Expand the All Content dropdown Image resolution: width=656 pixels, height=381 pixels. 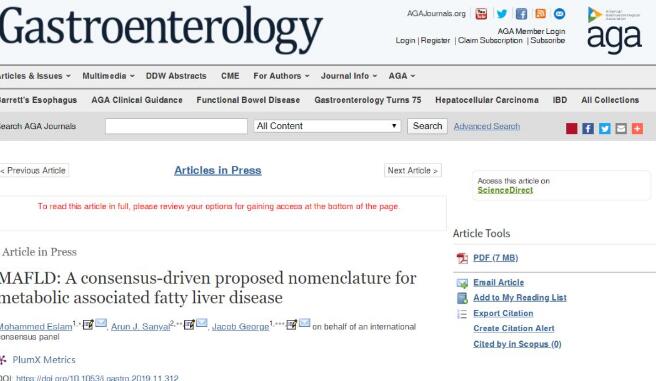[327, 126]
